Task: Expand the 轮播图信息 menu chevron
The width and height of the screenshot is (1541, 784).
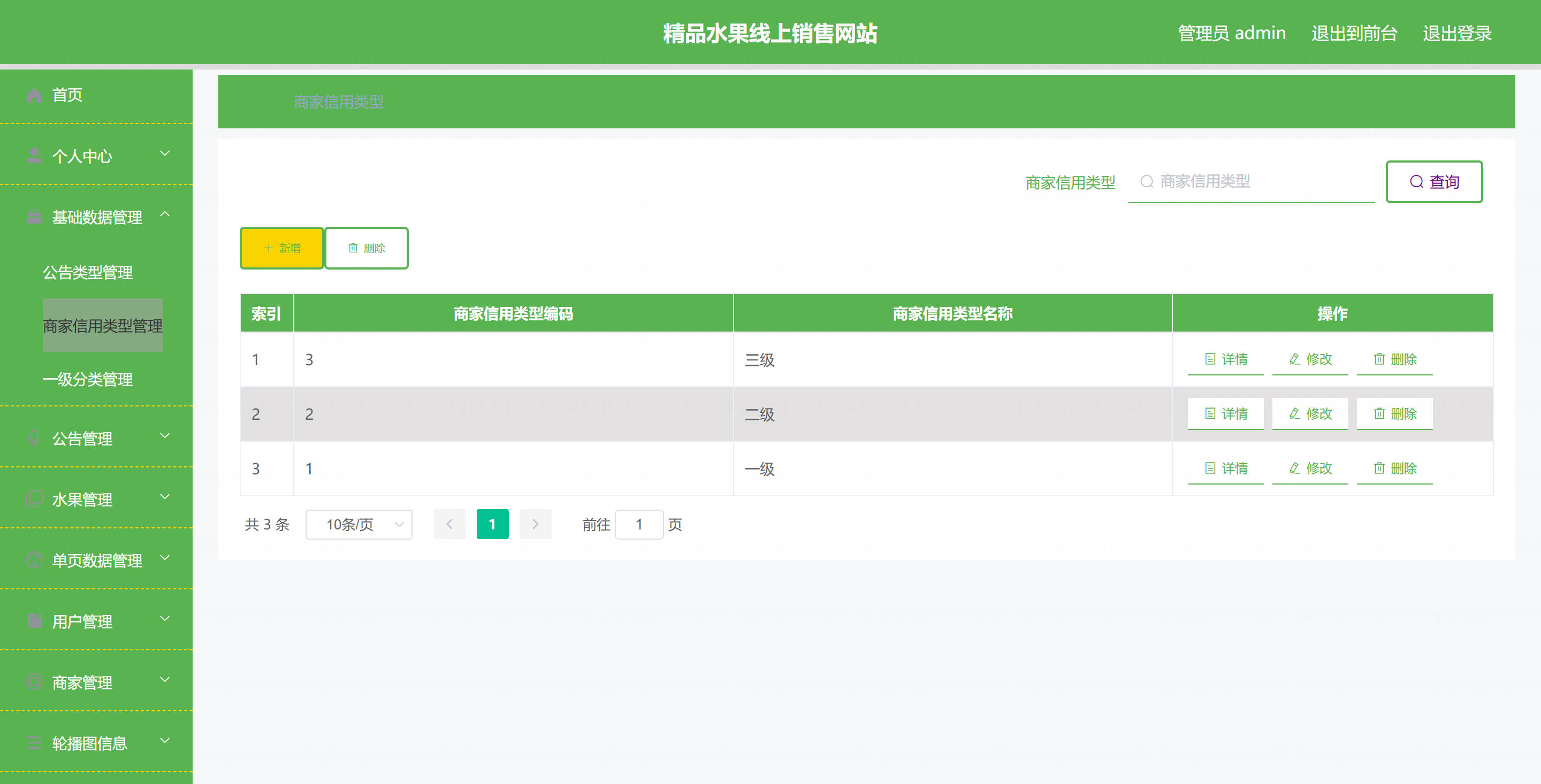Action: 165,741
